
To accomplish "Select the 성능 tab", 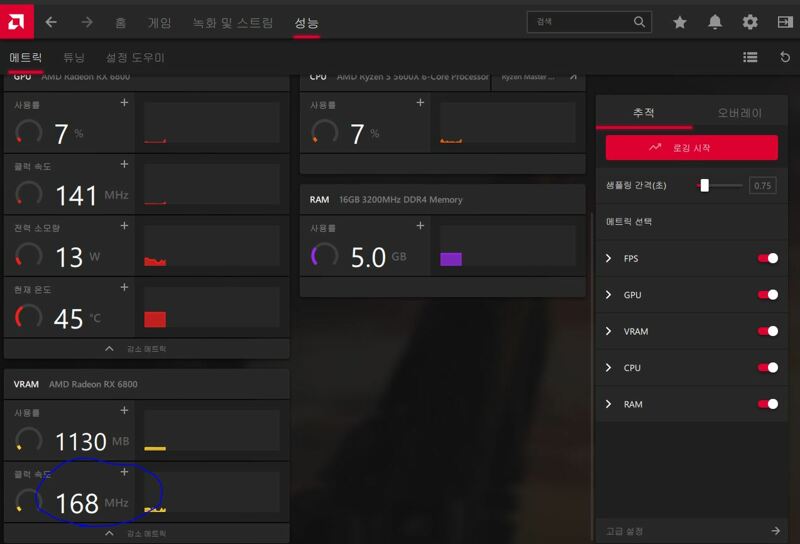I will (306, 22).
